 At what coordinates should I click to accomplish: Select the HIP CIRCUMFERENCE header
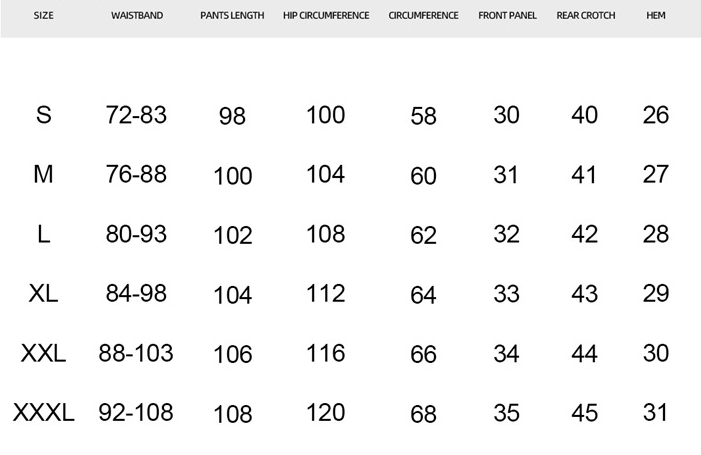tap(326, 16)
